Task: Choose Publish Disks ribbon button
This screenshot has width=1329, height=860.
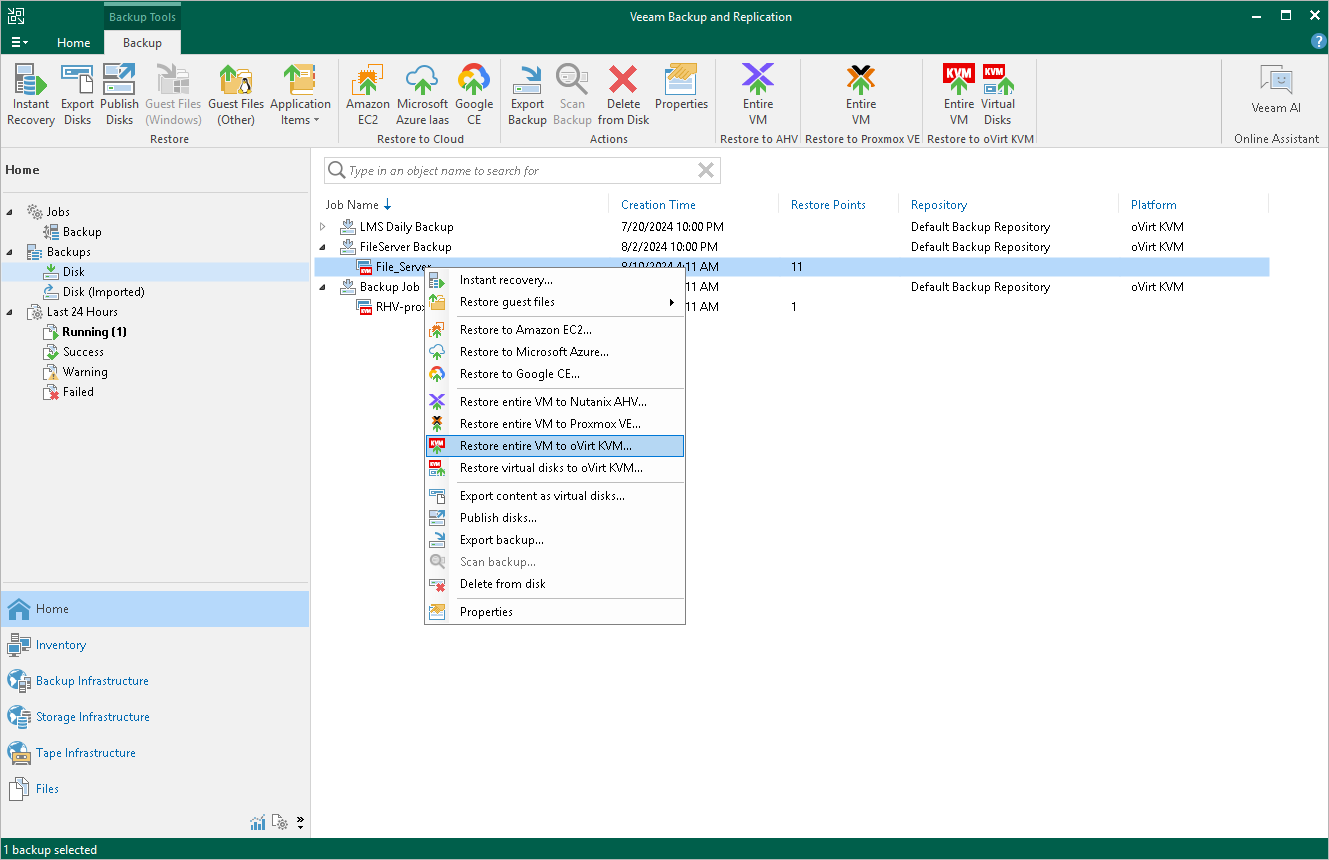Action: [x=119, y=95]
